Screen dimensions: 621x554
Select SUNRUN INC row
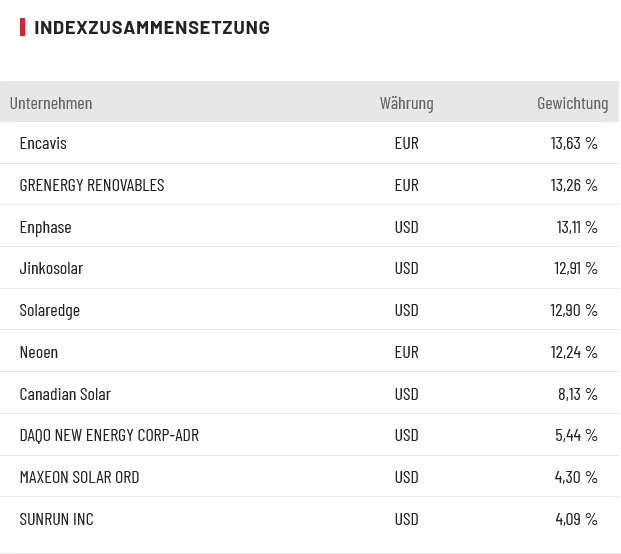[57, 519]
